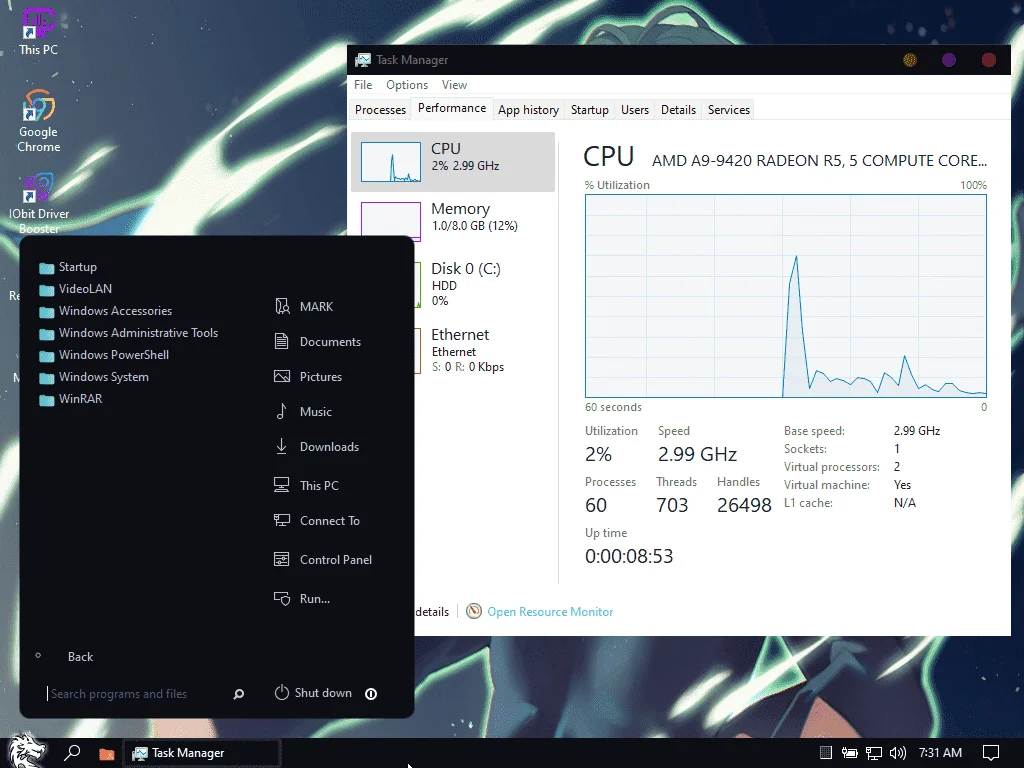Open the MARK user folder
The height and width of the screenshot is (768, 1024).
click(304, 306)
